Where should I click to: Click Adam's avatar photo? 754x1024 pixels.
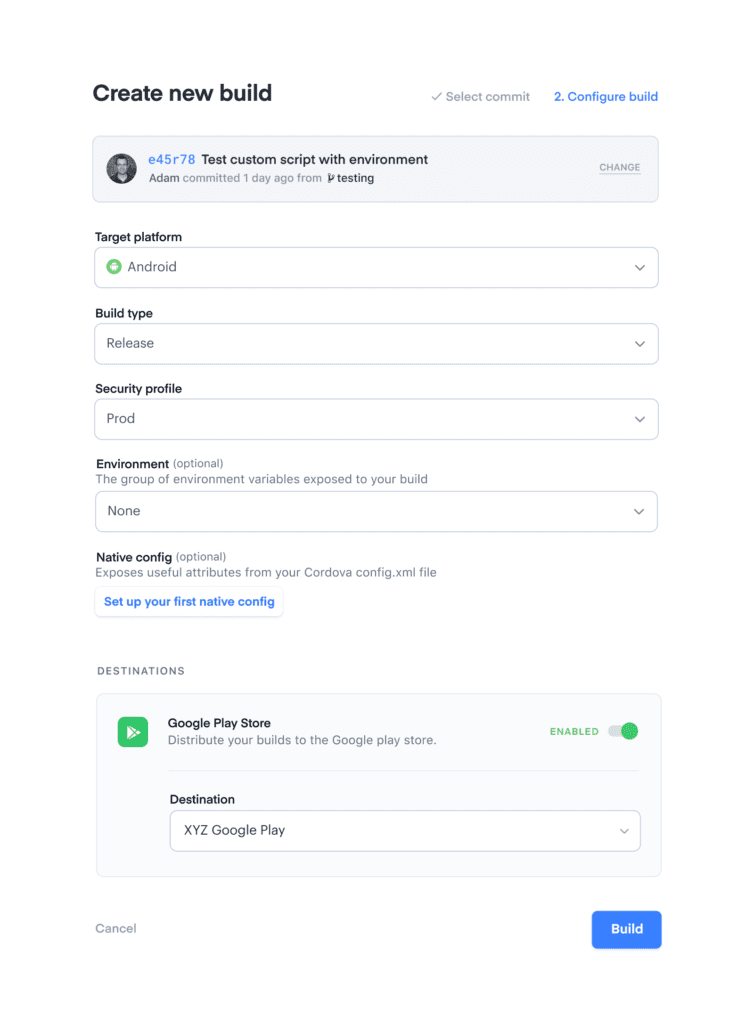pos(121,169)
